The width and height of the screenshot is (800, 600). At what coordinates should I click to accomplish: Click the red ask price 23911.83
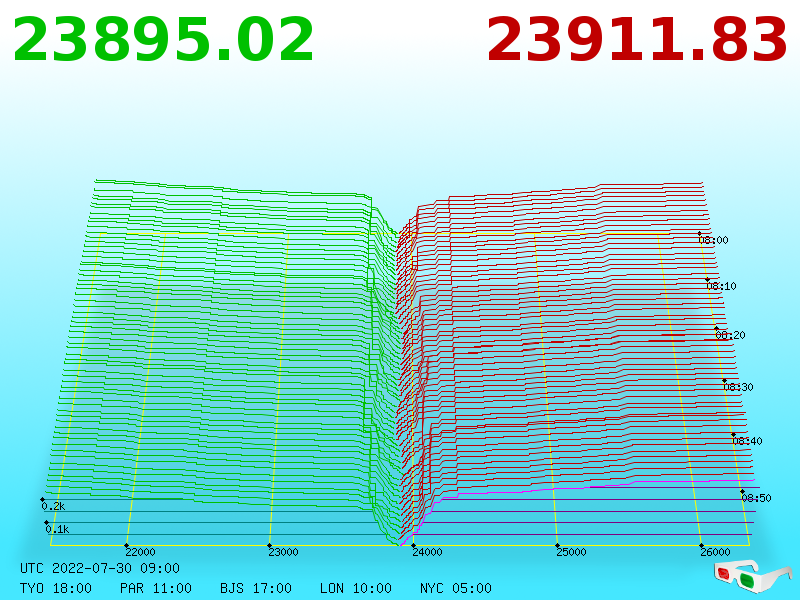tap(637, 40)
